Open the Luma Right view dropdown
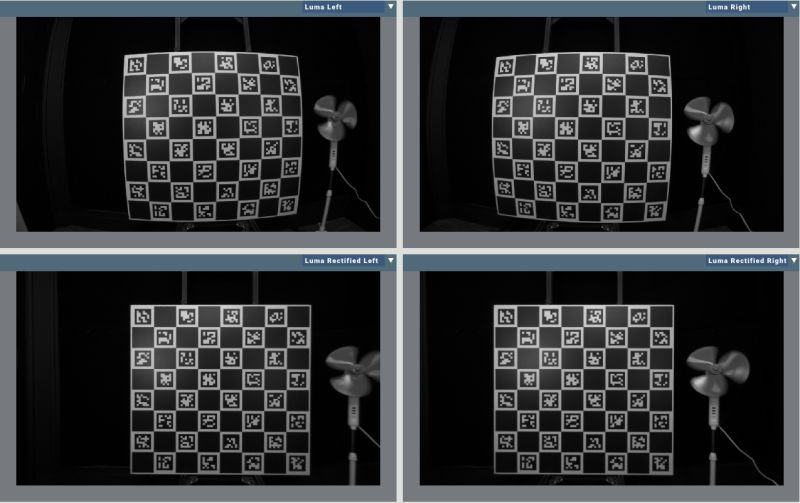800x503 pixels. [x=753, y=7]
